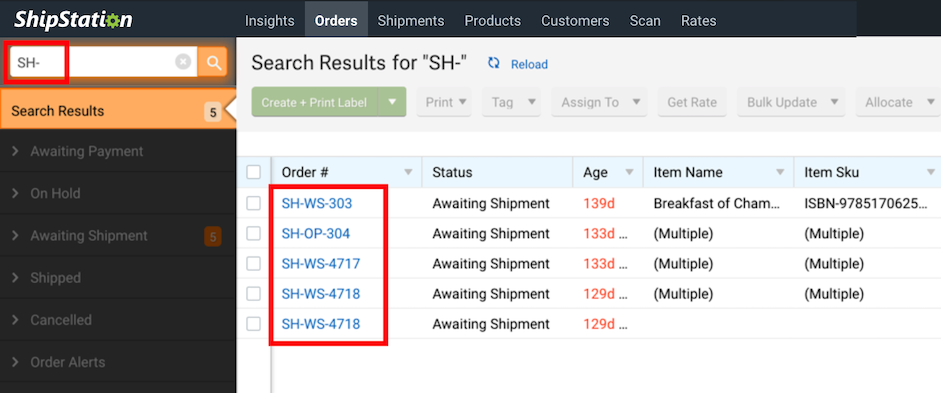Open the Customers tab

point(575,20)
